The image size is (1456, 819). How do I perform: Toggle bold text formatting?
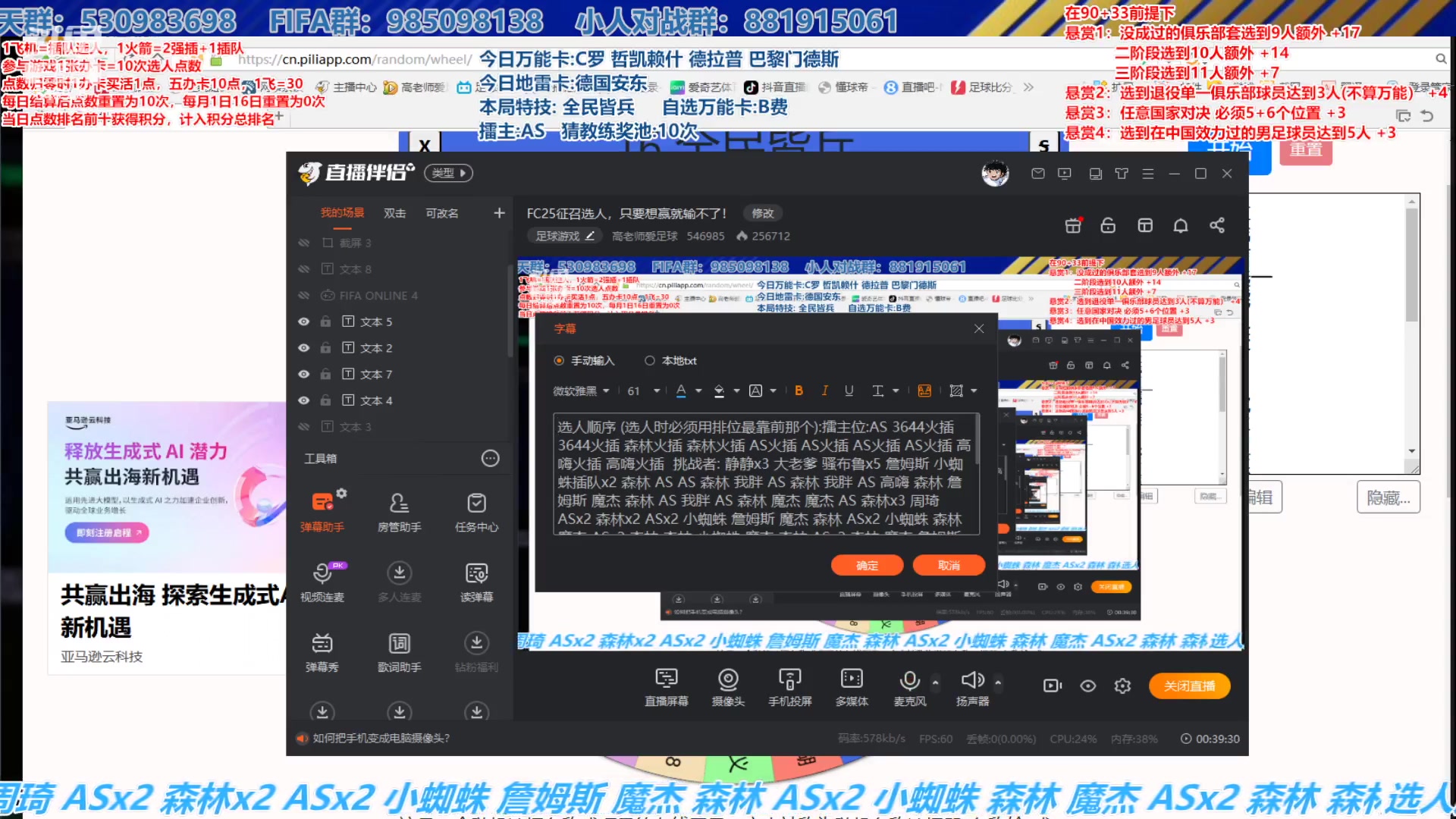pos(799,391)
